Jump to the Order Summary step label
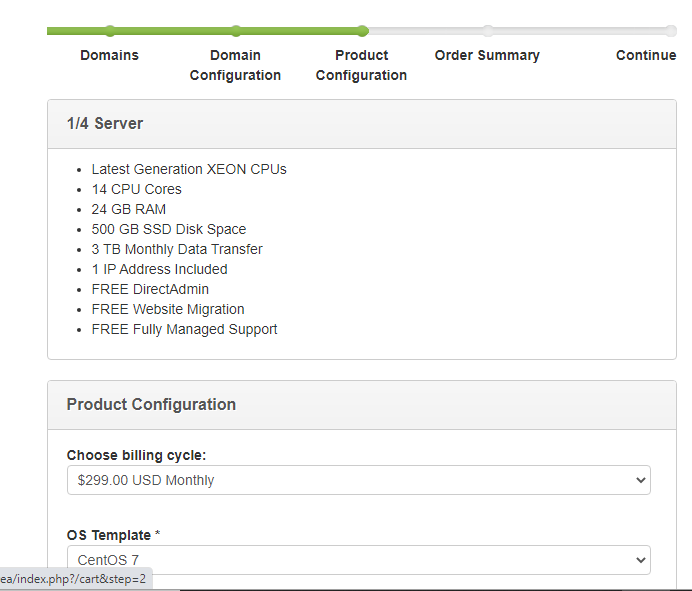 coord(487,55)
